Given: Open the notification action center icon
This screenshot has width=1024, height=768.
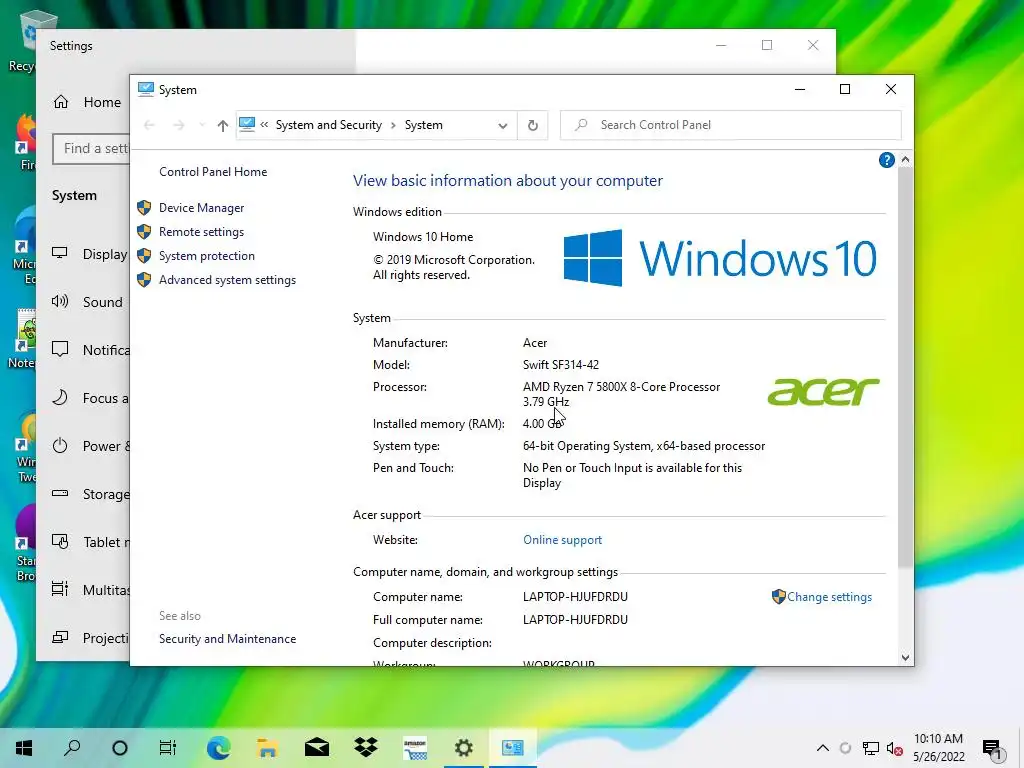Looking at the screenshot, I should 992,749.
